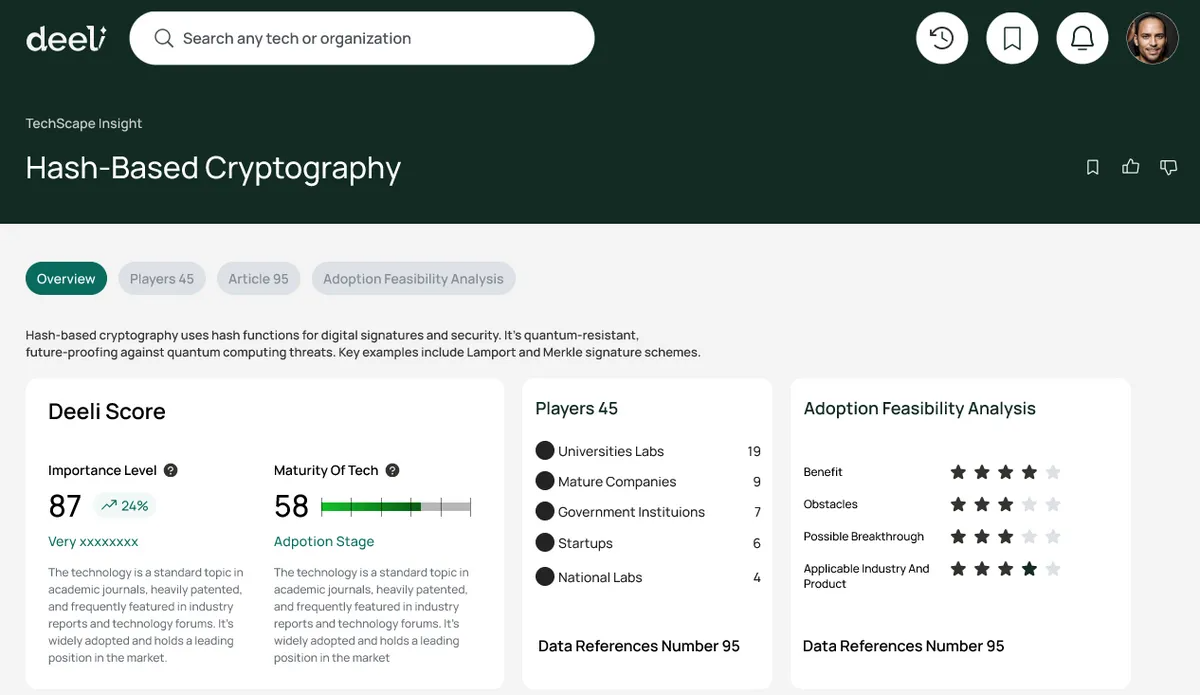Click the Very xxxxxxxx importance label
1200x695 pixels.
(x=93, y=541)
